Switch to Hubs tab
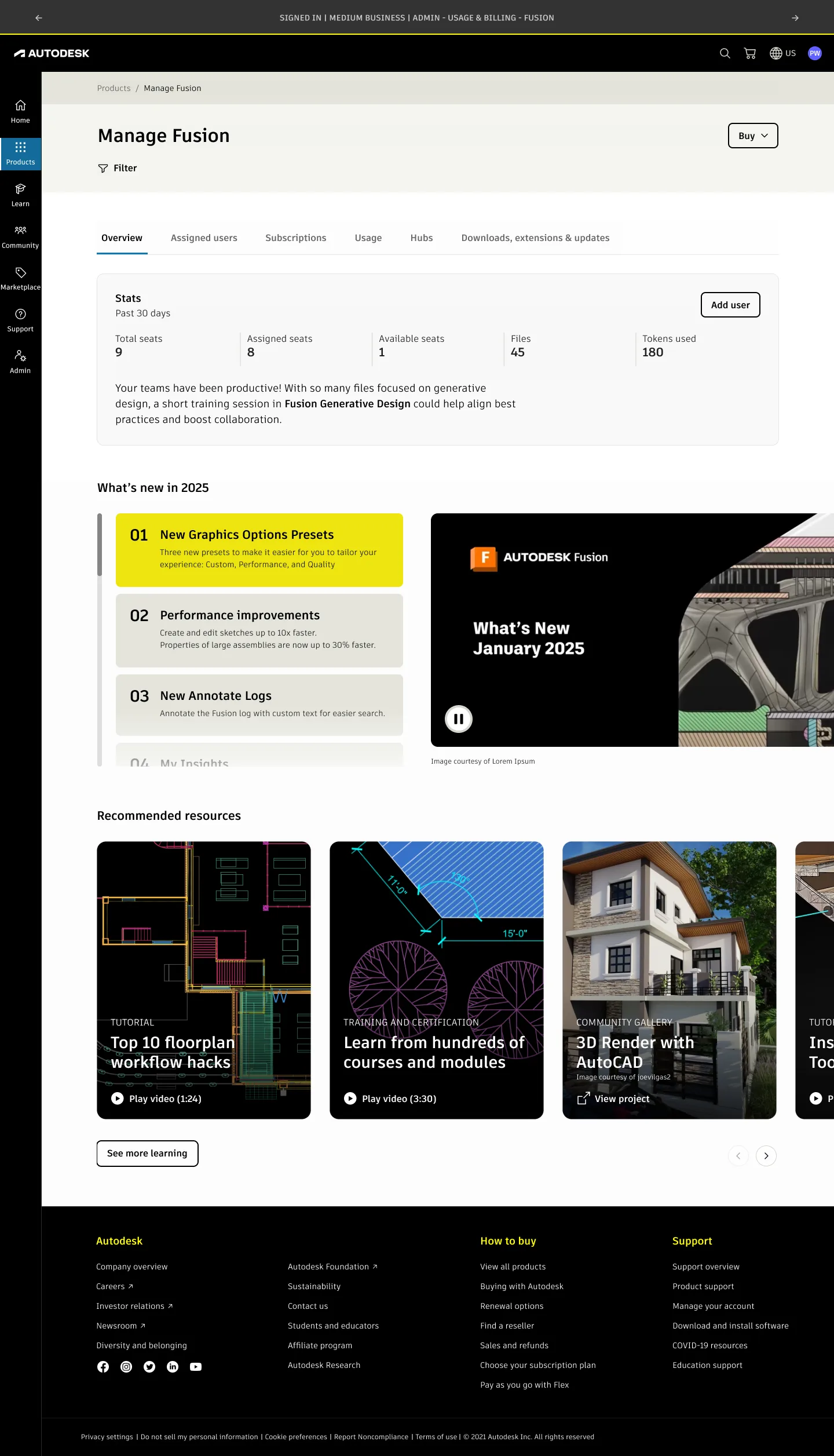 click(x=422, y=238)
